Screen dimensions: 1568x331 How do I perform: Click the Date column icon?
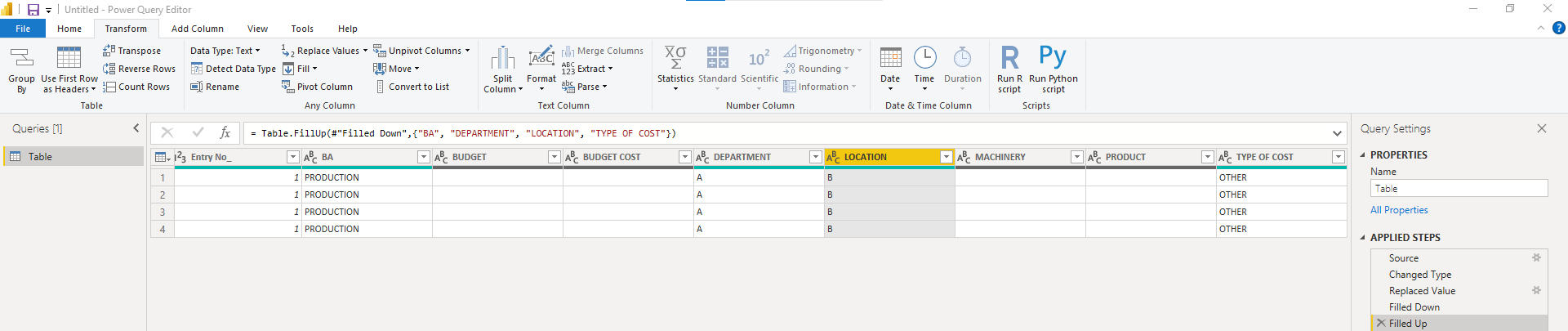(x=890, y=58)
